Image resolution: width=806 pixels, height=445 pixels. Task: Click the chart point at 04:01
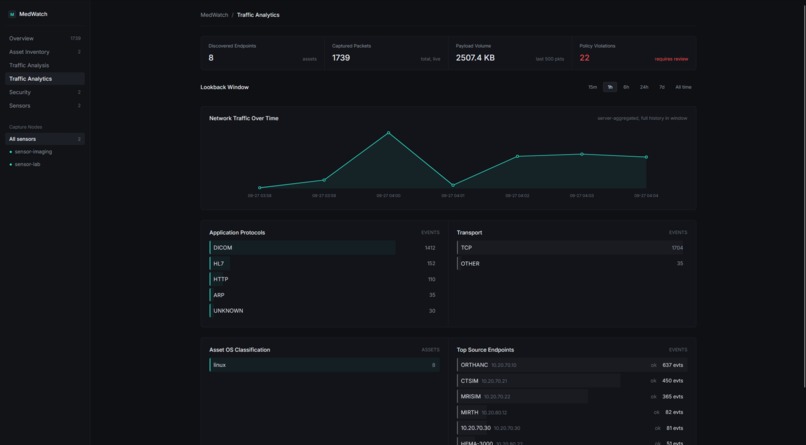click(x=453, y=185)
